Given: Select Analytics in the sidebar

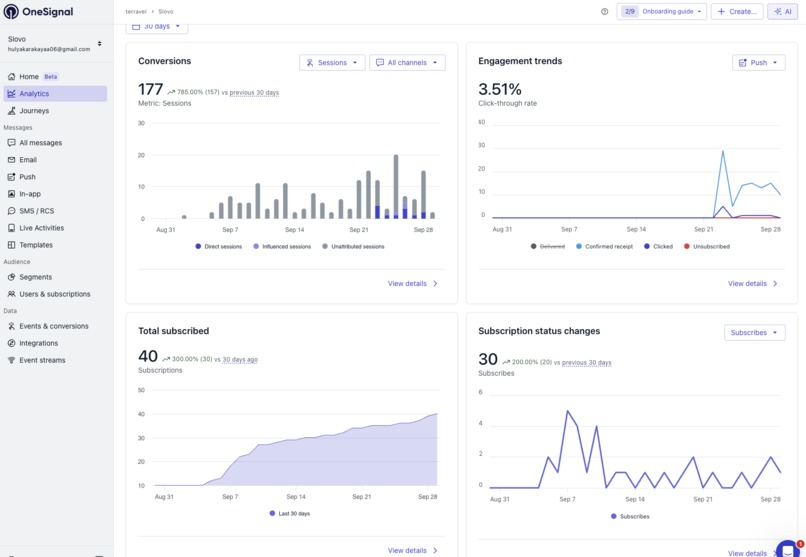Looking at the screenshot, I should (56, 94).
